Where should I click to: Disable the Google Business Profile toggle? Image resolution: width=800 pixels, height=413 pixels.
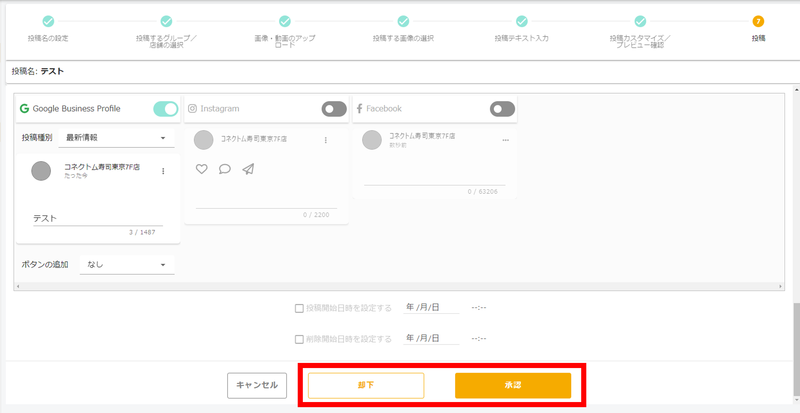pos(165,109)
